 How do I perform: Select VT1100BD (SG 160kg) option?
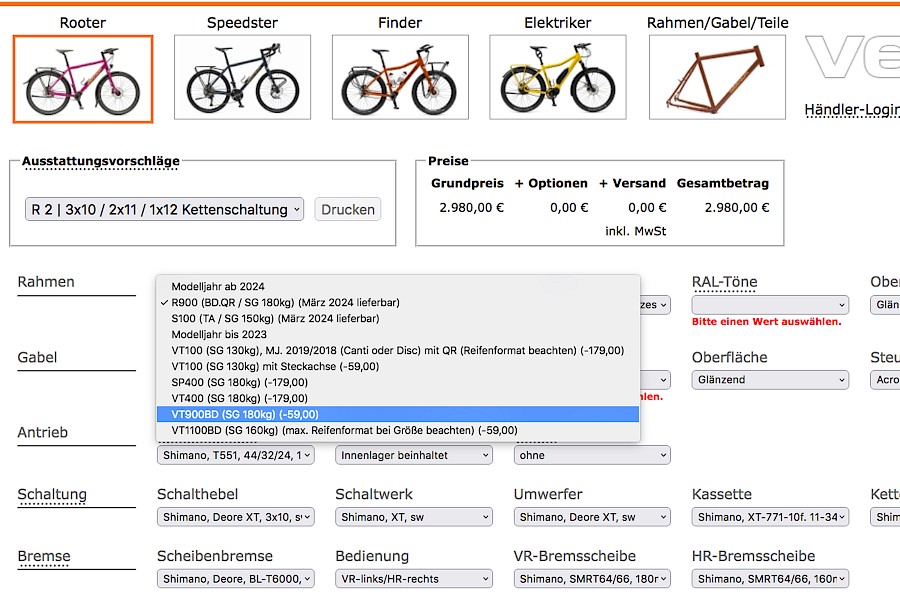344,430
